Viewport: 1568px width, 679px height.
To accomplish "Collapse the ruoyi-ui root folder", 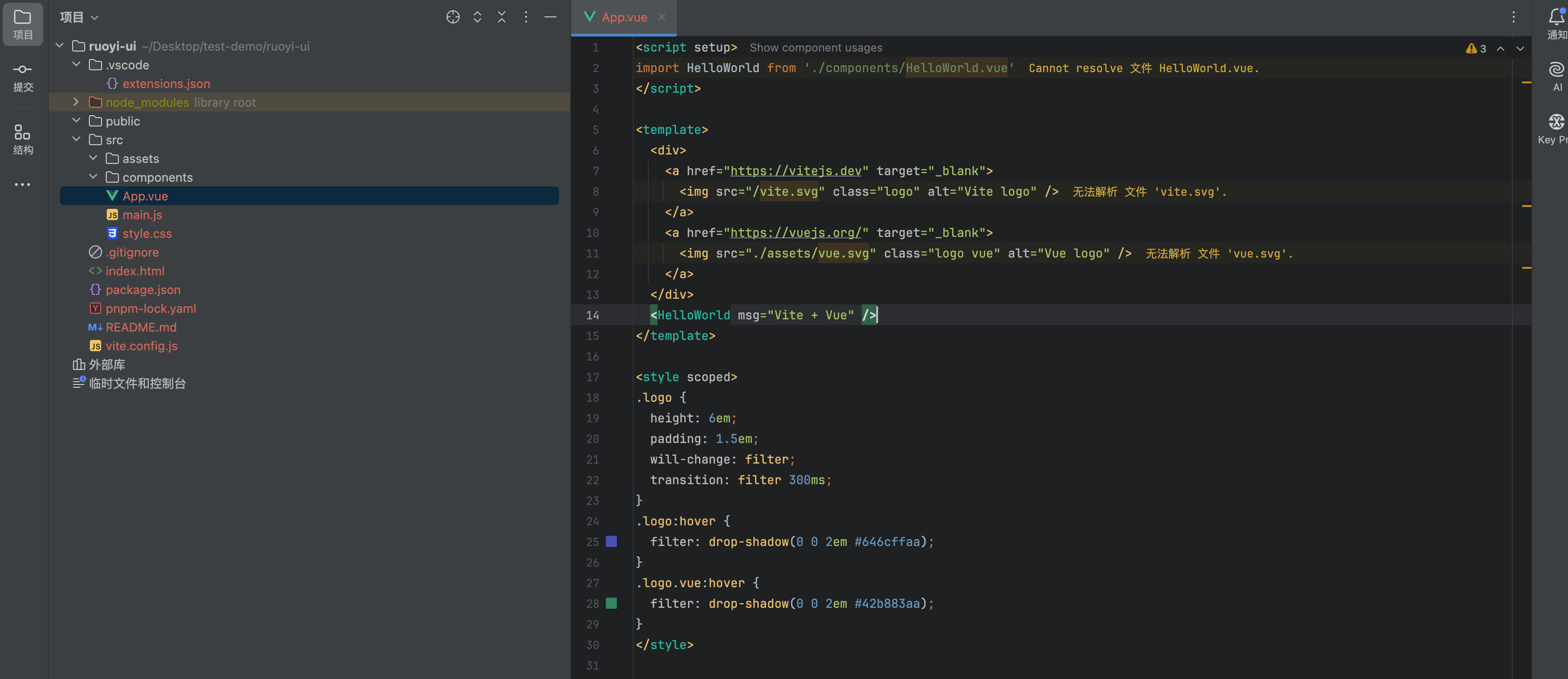I will pyautogui.click(x=59, y=46).
